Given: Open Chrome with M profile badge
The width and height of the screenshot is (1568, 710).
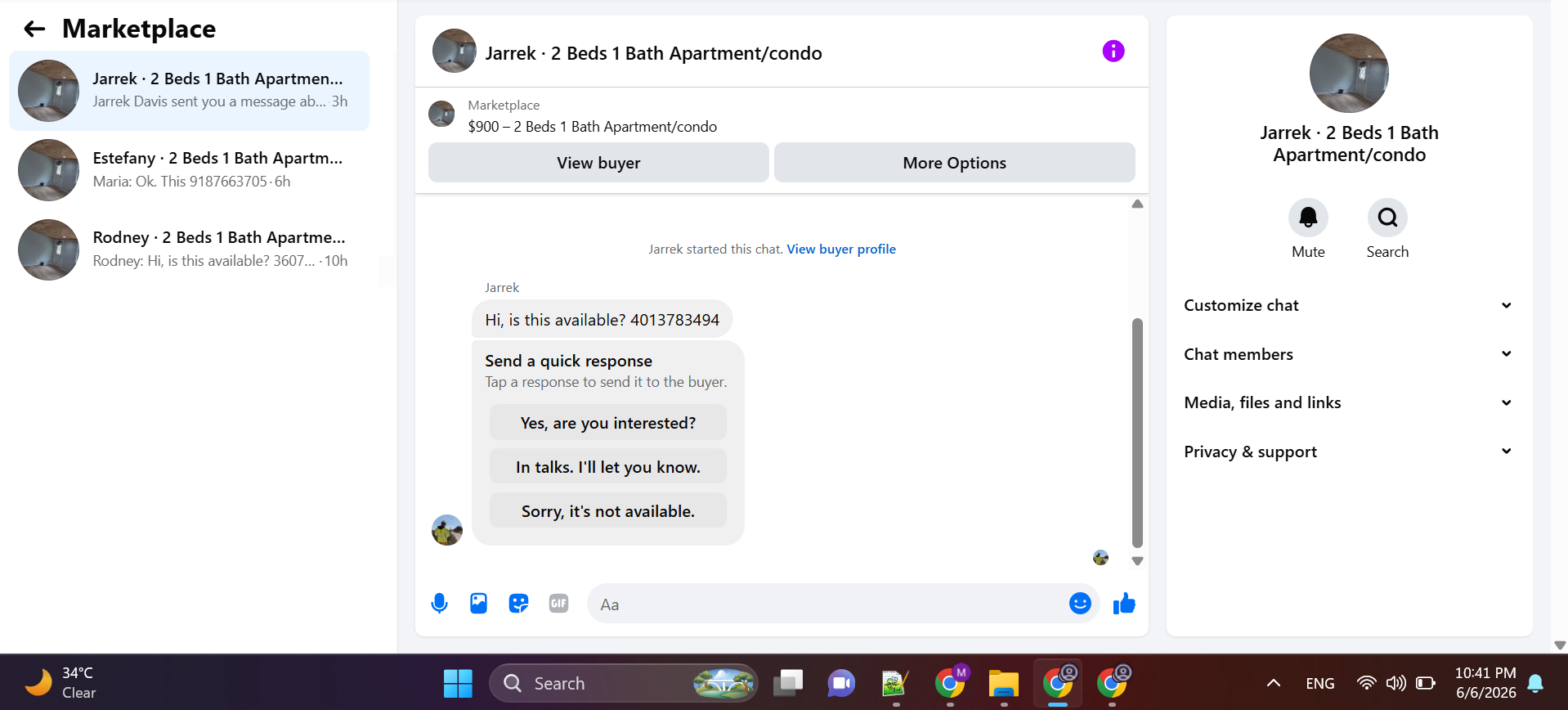Looking at the screenshot, I should [x=951, y=681].
